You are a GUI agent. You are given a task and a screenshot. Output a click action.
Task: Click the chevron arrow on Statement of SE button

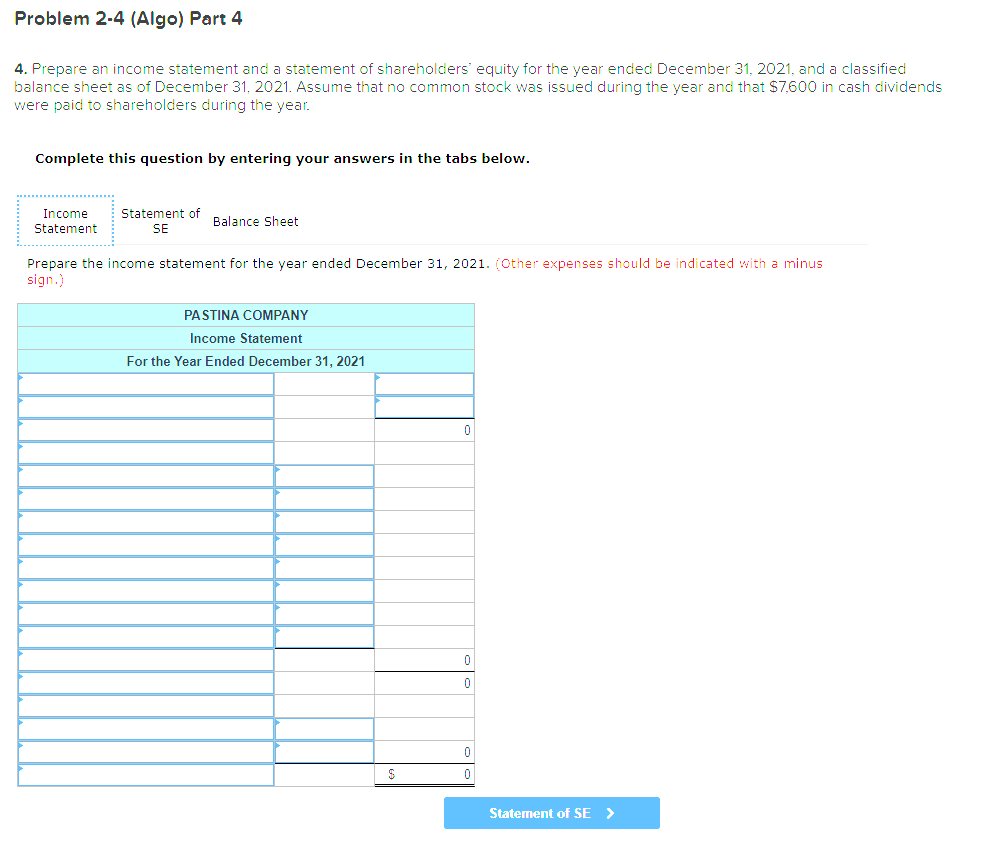click(x=611, y=813)
